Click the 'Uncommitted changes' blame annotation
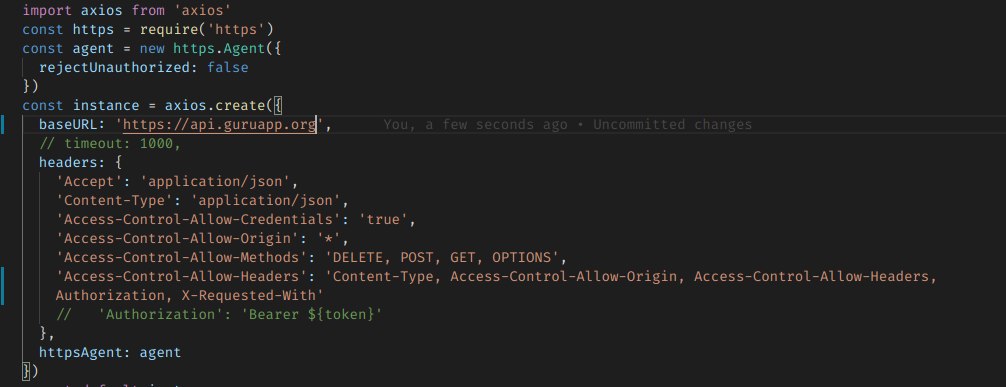 (672, 125)
